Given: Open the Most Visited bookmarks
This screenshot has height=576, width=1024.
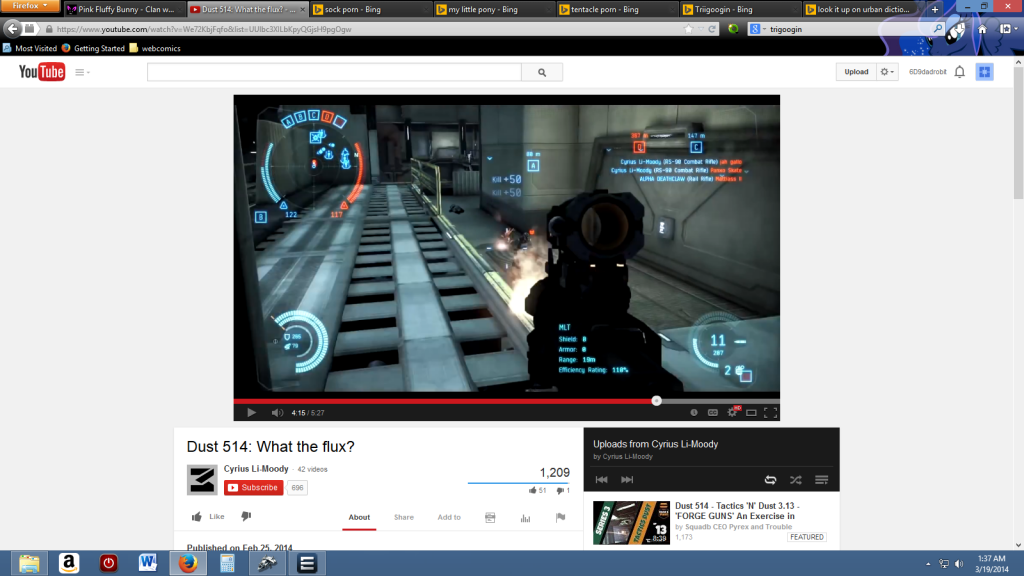Looking at the screenshot, I should pyautogui.click(x=30, y=48).
